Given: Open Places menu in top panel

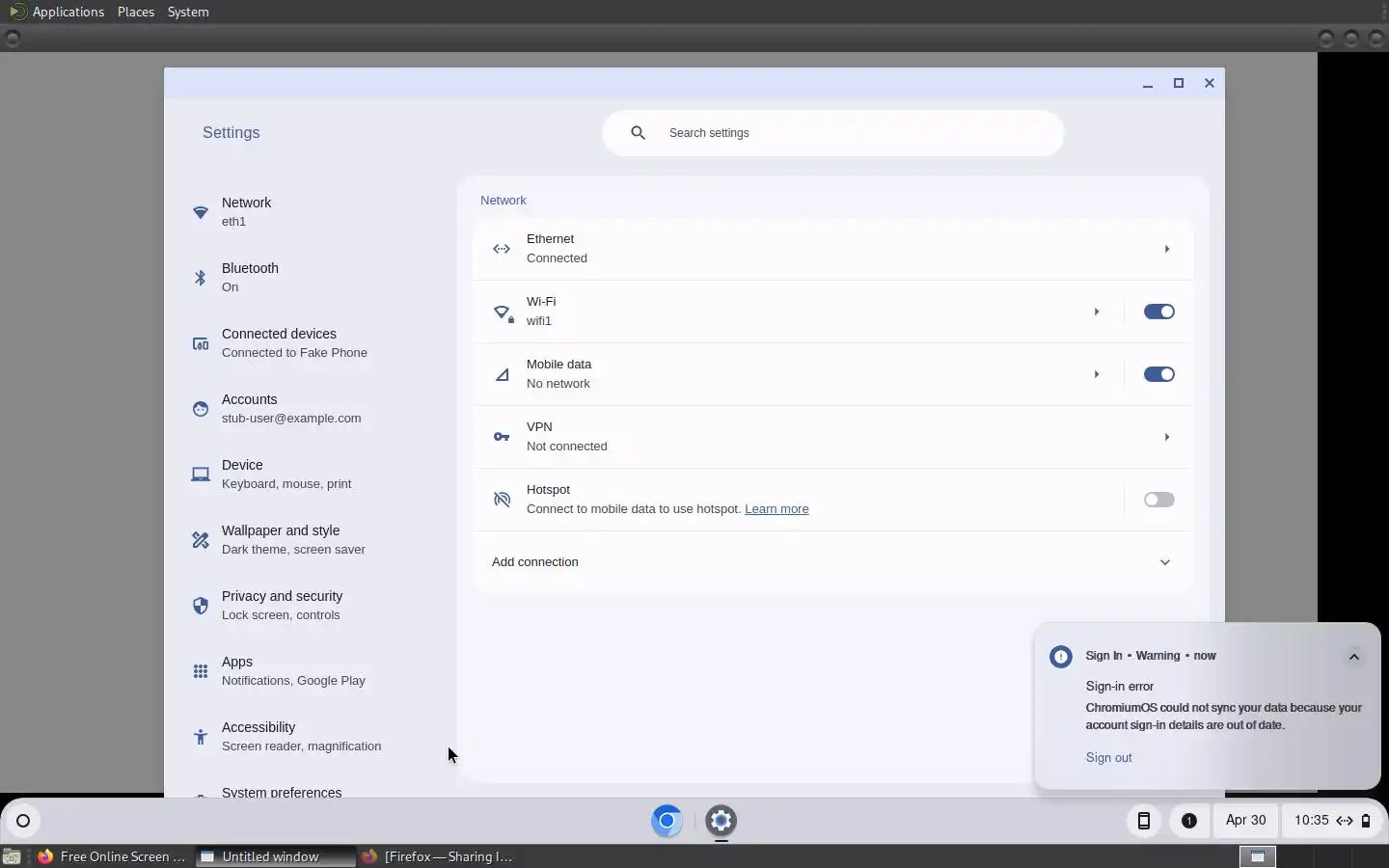Looking at the screenshot, I should (136, 12).
